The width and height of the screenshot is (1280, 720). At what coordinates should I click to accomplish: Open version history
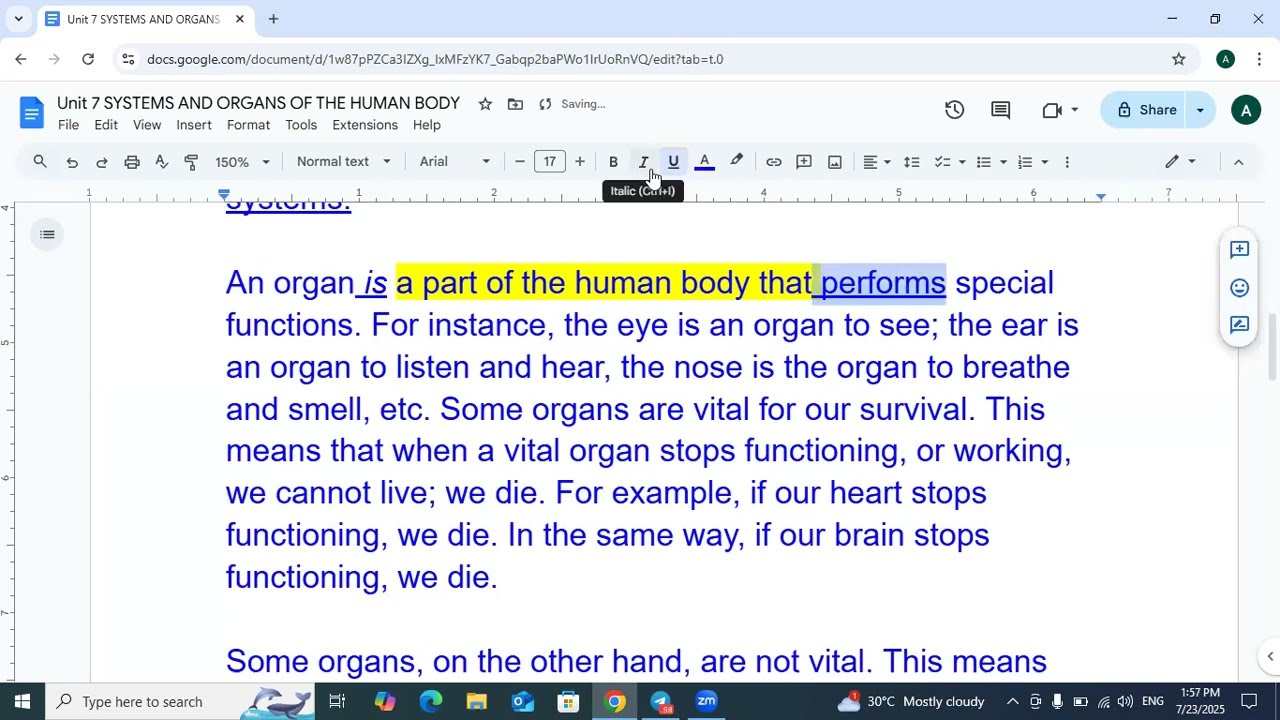[x=955, y=110]
